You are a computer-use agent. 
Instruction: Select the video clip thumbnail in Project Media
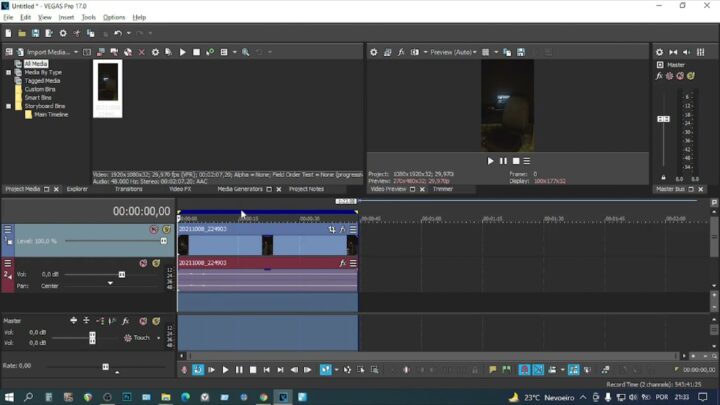(x=107, y=88)
